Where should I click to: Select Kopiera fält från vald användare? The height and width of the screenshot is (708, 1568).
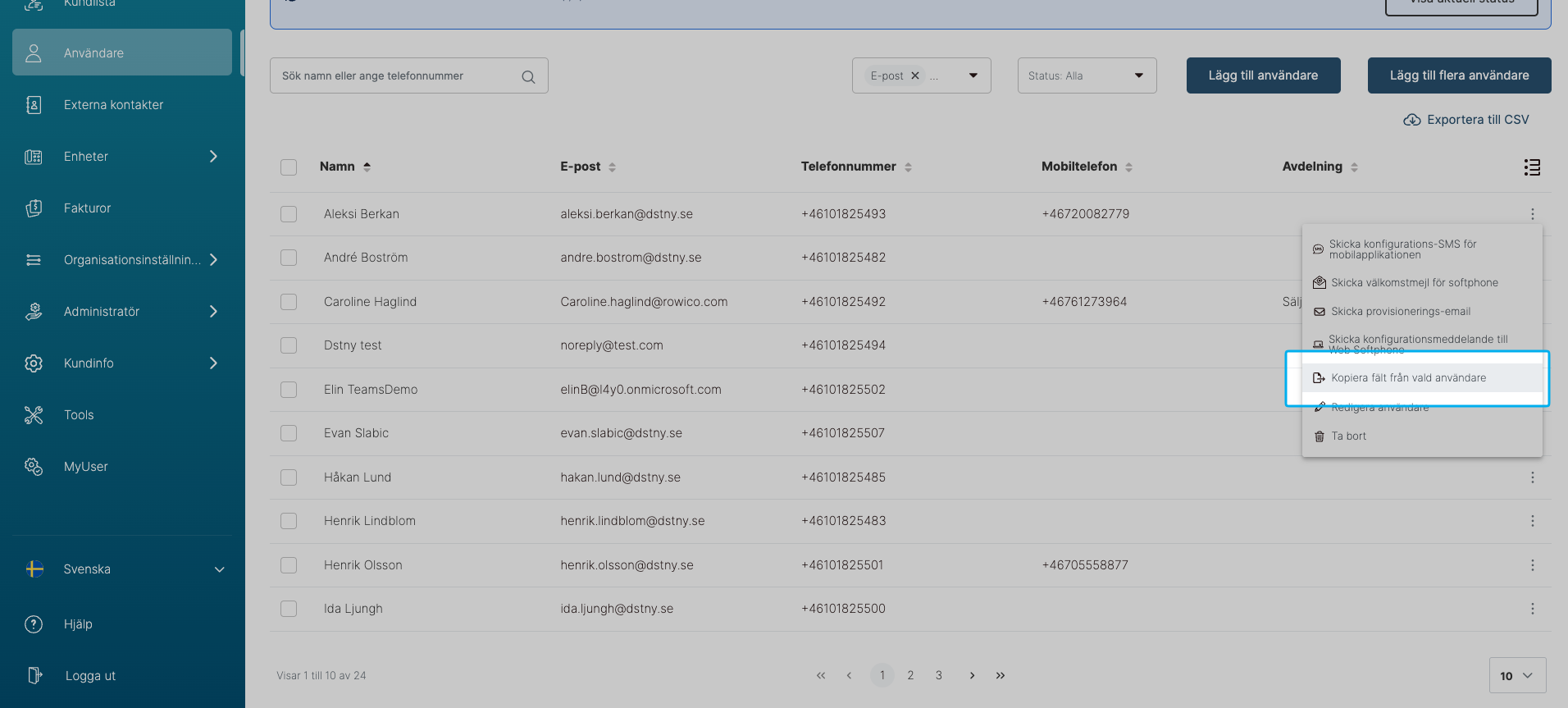[x=1408, y=378]
